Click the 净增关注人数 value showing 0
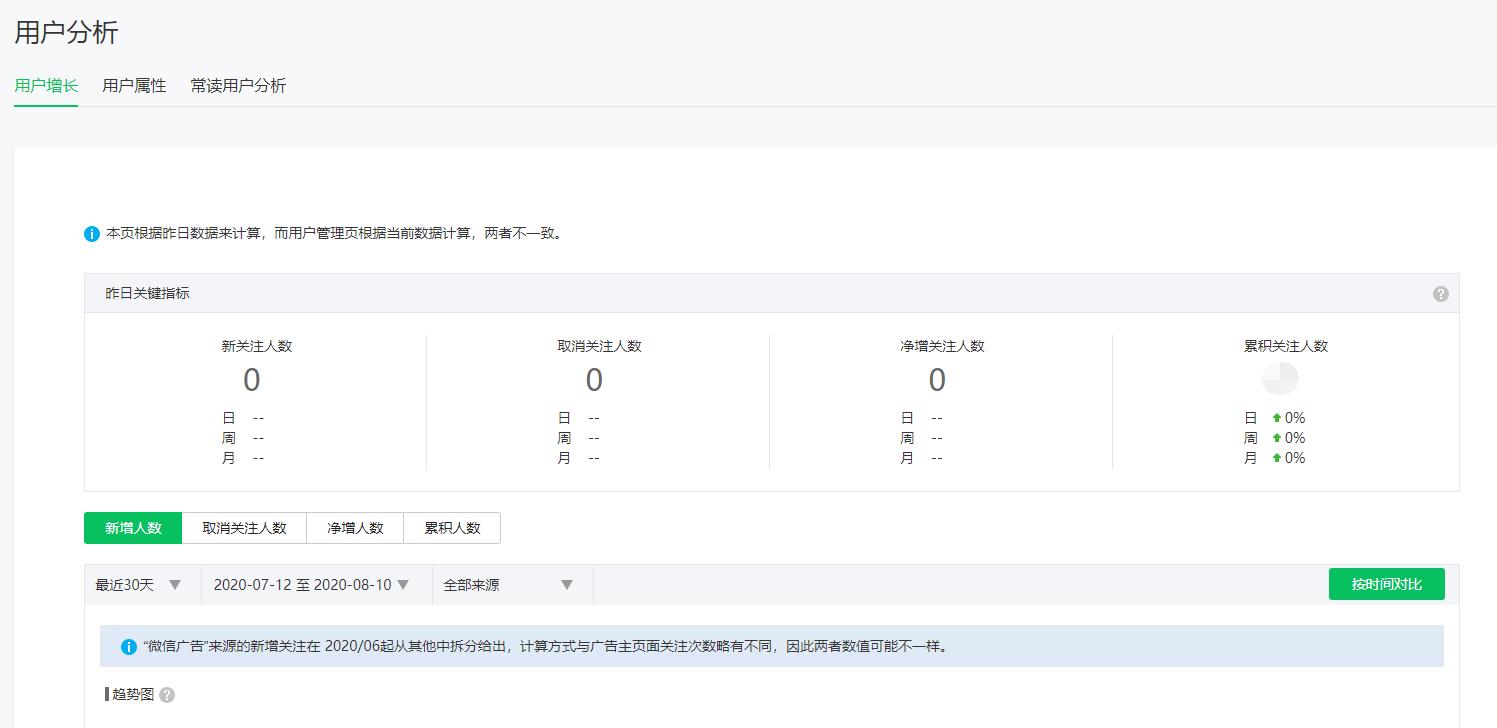This screenshot has width=1497, height=728. click(937, 380)
